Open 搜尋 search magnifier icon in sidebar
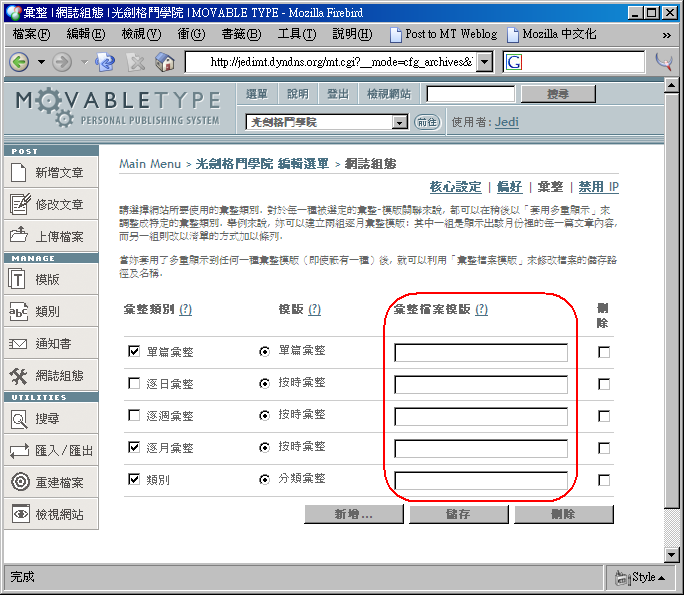Image resolution: width=684 pixels, height=595 pixels. coord(19,419)
